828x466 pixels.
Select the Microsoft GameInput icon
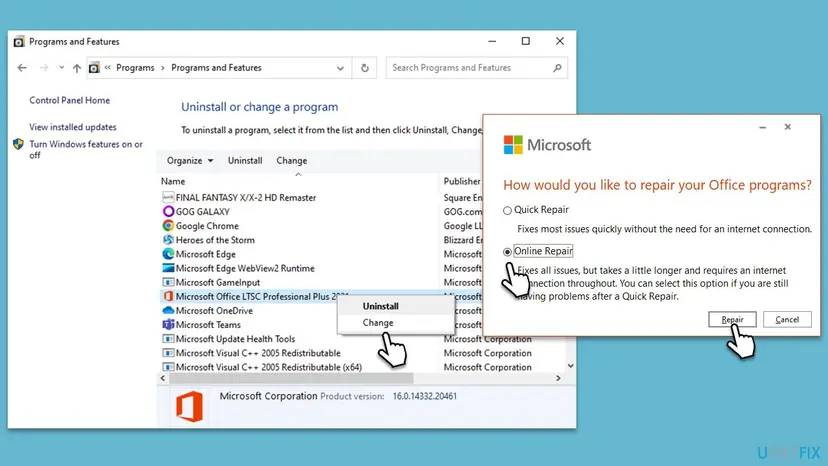(x=168, y=282)
